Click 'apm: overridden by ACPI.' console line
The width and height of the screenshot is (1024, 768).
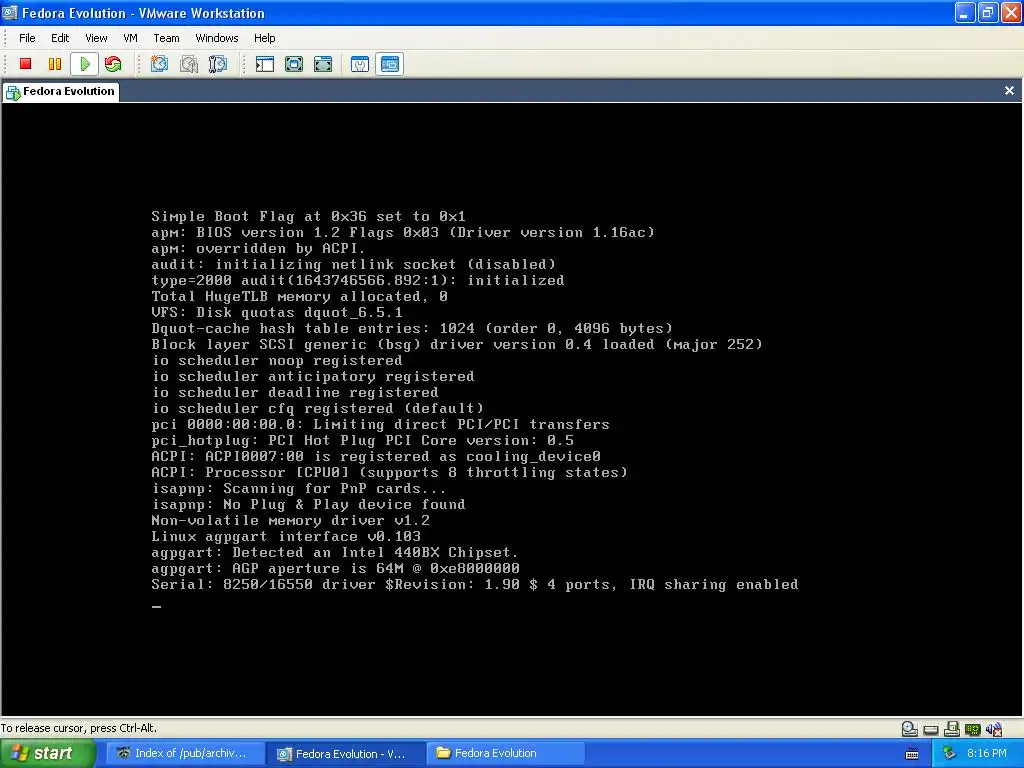pyautogui.click(x=258, y=248)
